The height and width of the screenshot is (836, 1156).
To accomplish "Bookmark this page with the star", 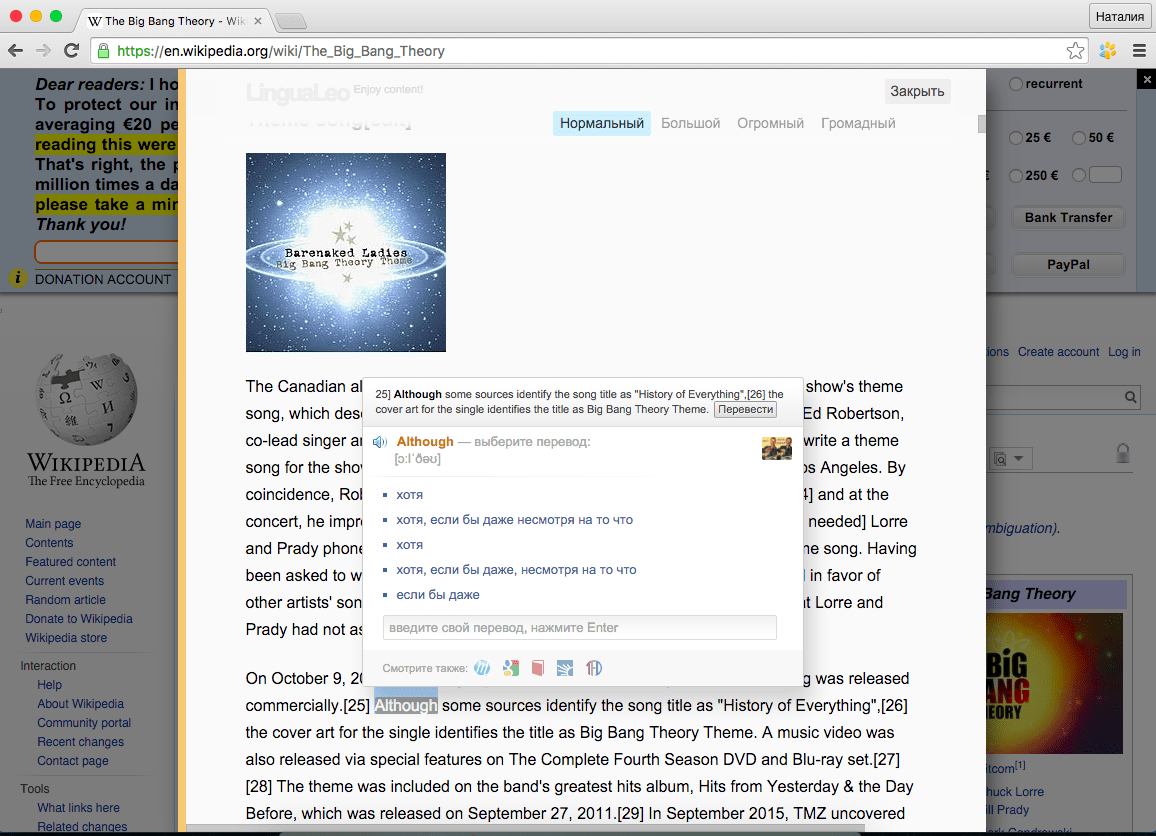I will (x=1075, y=51).
